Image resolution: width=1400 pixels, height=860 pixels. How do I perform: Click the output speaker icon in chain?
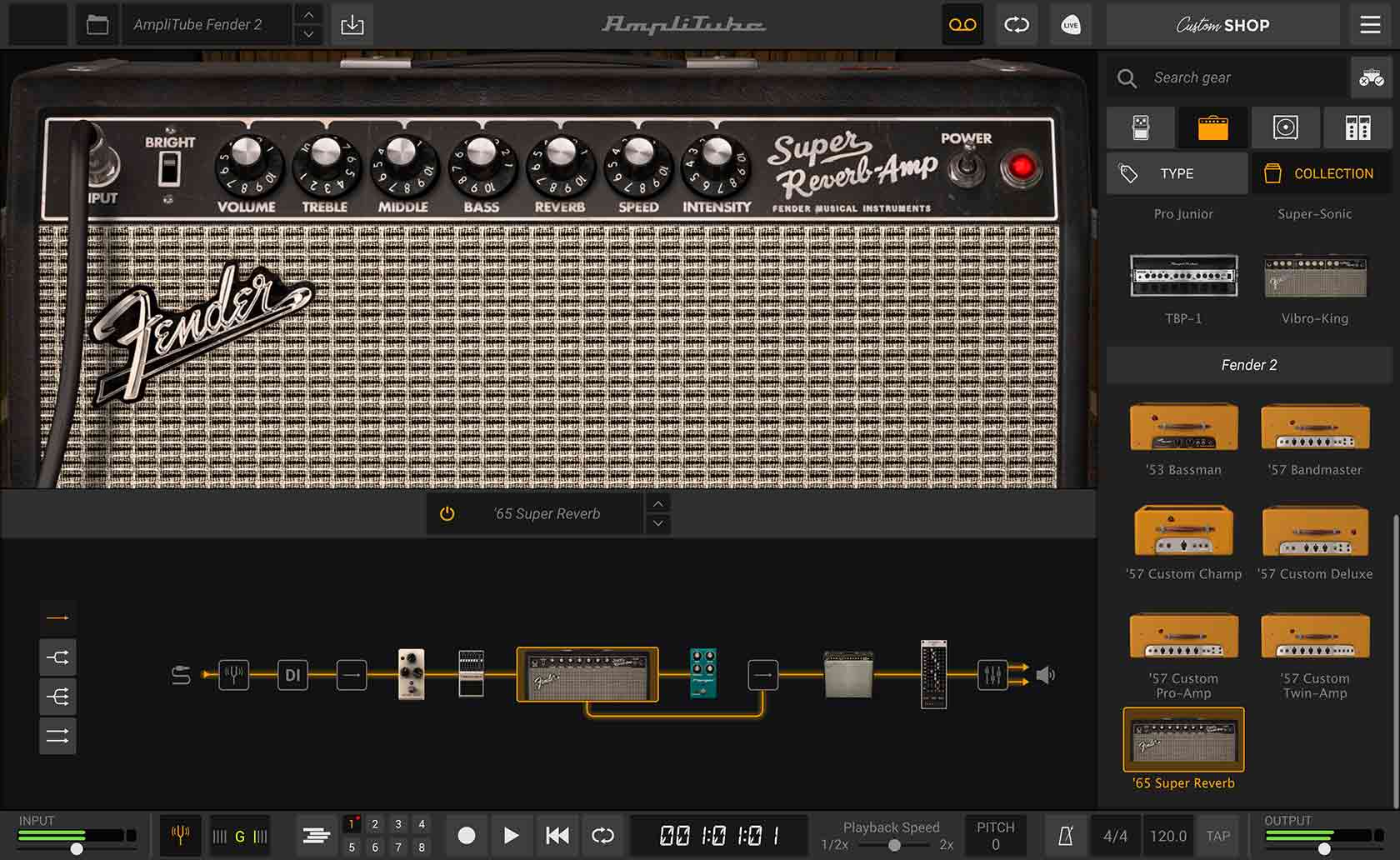[x=1046, y=674]
